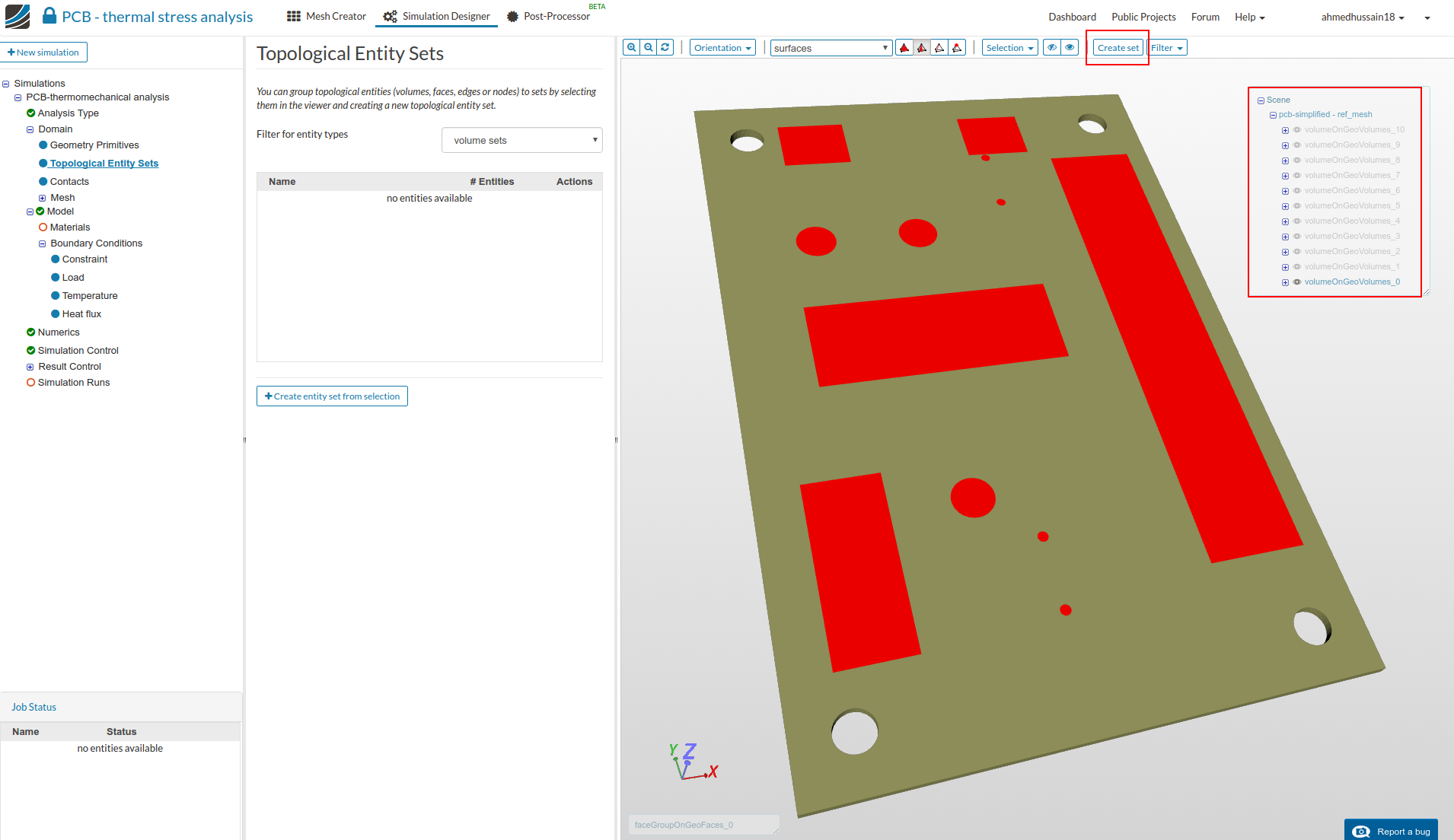1454x840 pixels.
Task: Click the Report a bug button
Action: [1391, 830]
